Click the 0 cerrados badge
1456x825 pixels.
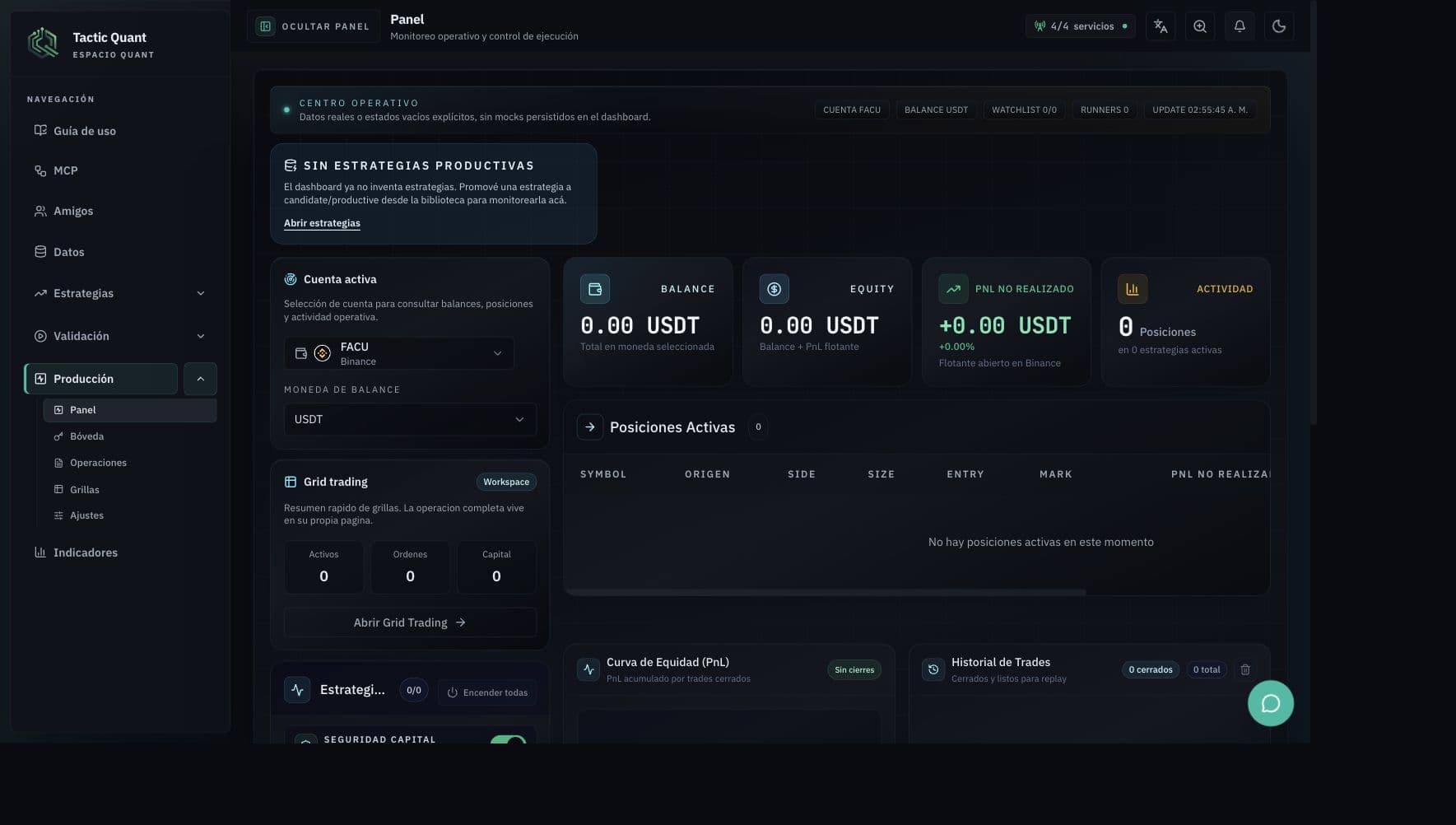tap(1151, 670)
